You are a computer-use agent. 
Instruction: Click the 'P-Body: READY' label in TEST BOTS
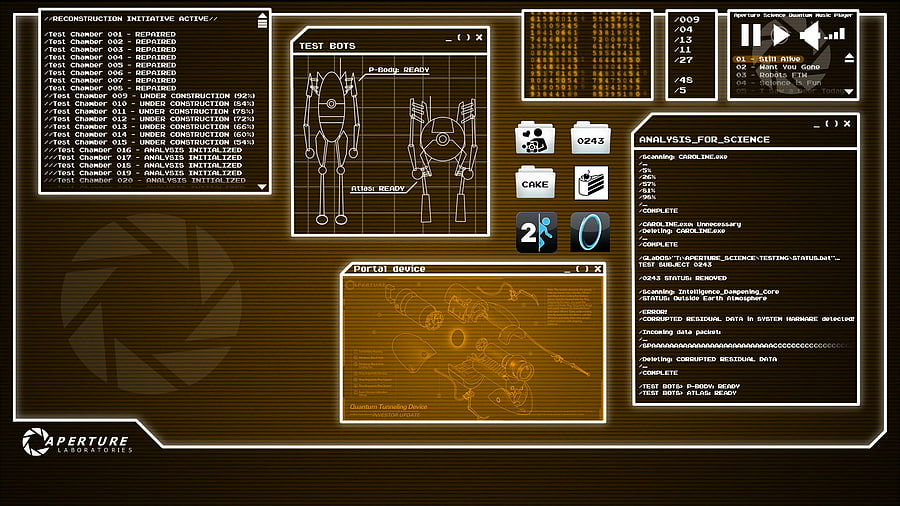point(399,70)
